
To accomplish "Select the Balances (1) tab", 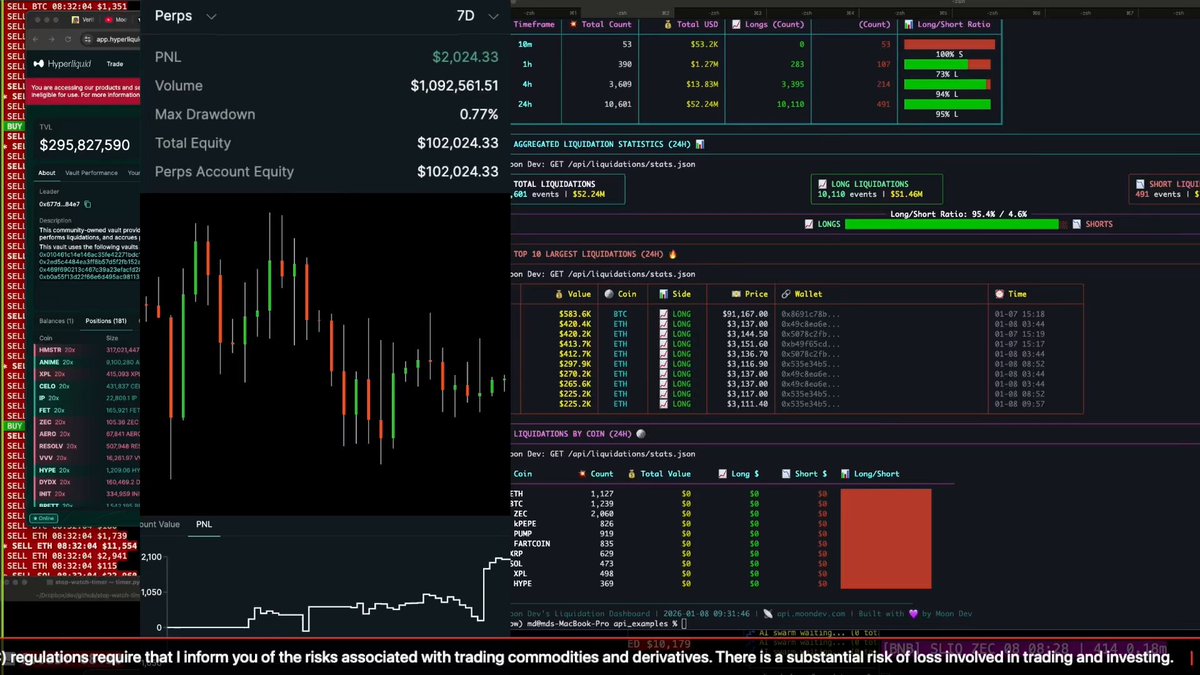I will (x=56, y=321).
